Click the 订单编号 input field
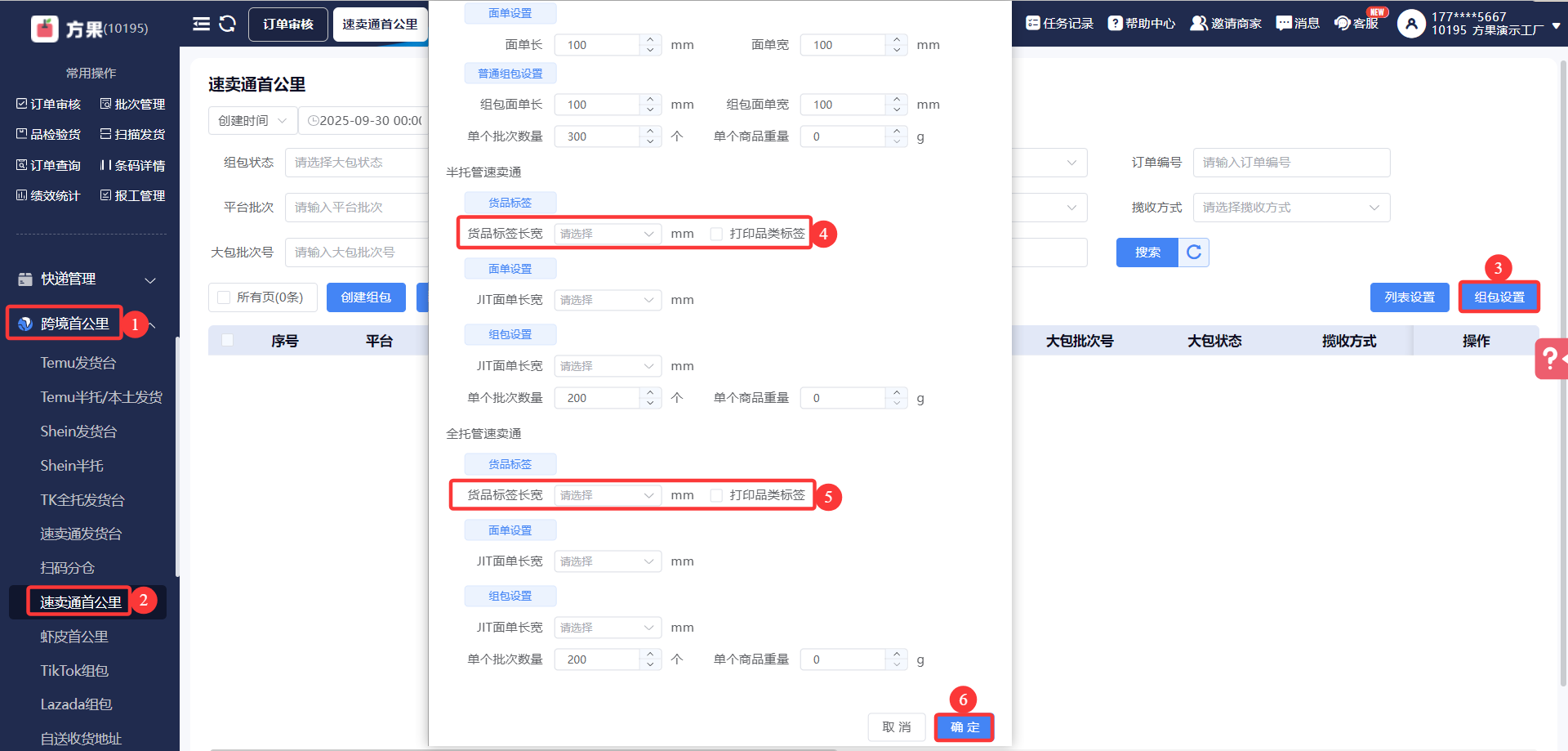The image size is (1568, 751). (1291, 163)
